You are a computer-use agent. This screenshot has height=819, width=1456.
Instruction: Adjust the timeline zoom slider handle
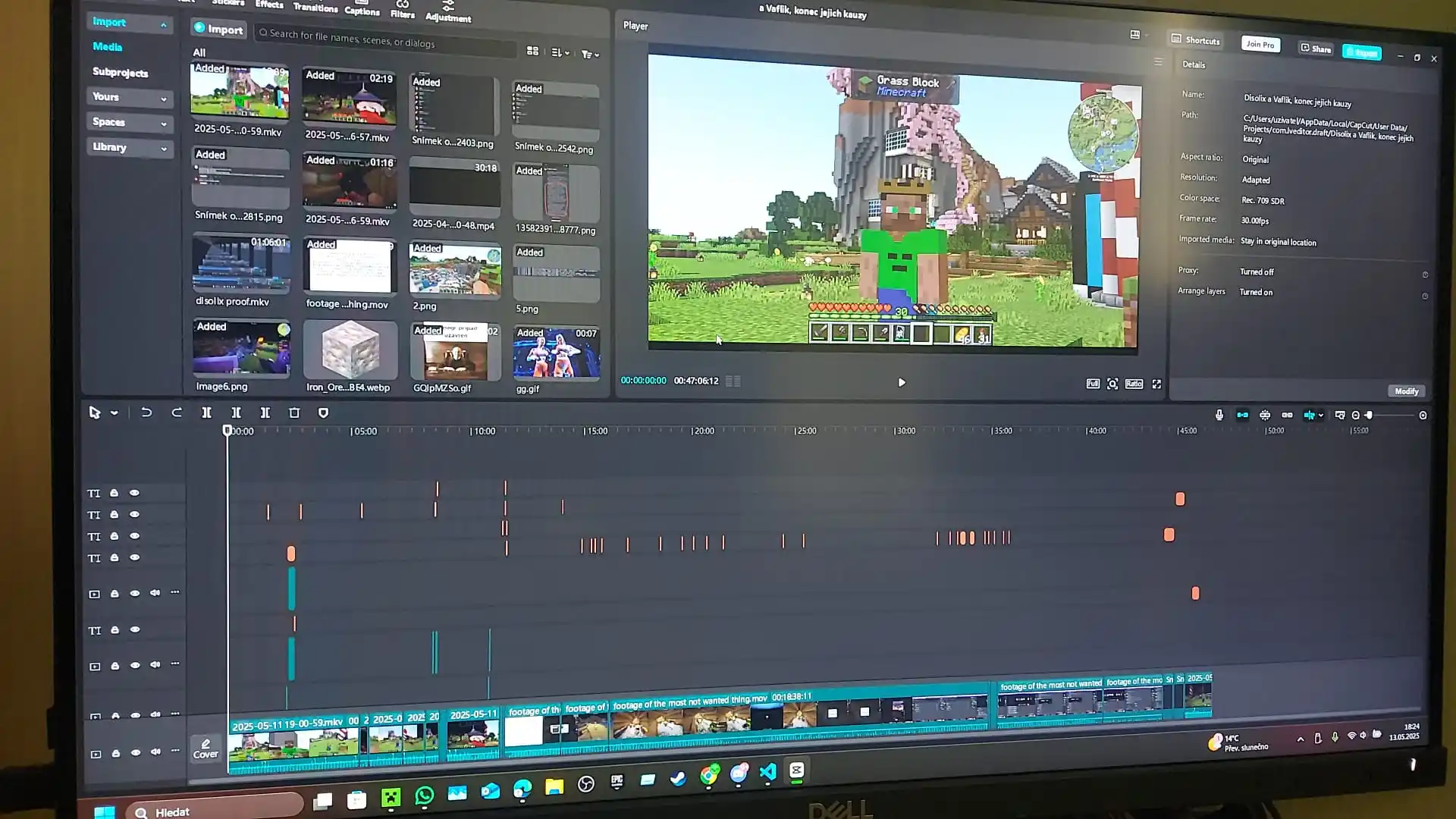[1370, 416]
